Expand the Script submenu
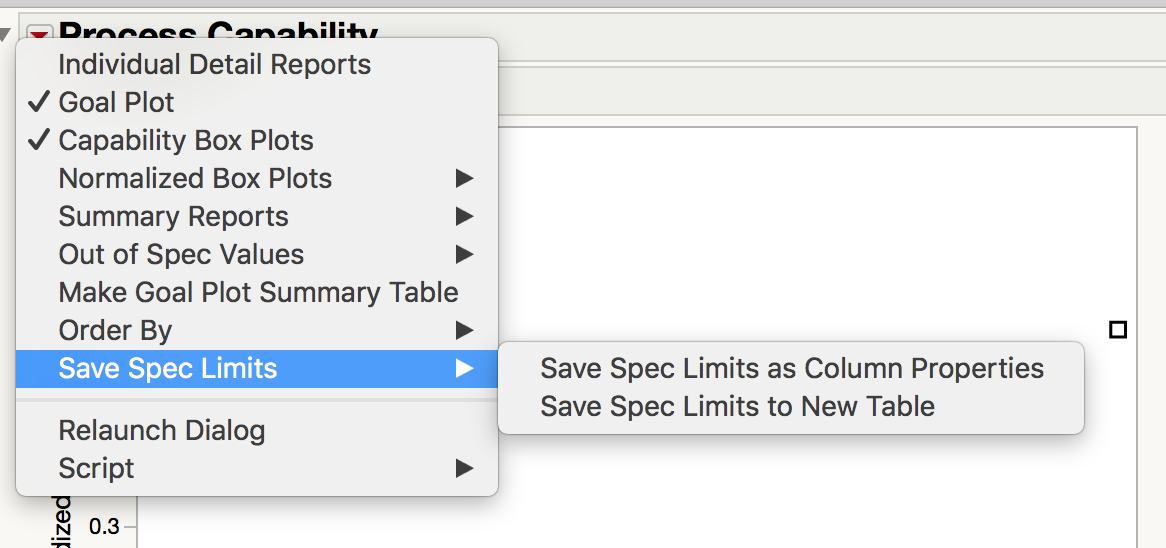Screen dimensions: 1166x548 96,469
